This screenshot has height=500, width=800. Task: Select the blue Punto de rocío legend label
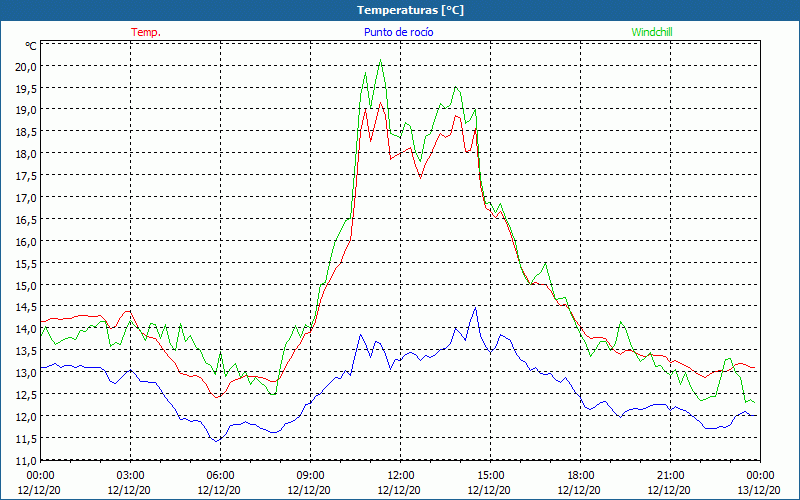click(398, 32)
